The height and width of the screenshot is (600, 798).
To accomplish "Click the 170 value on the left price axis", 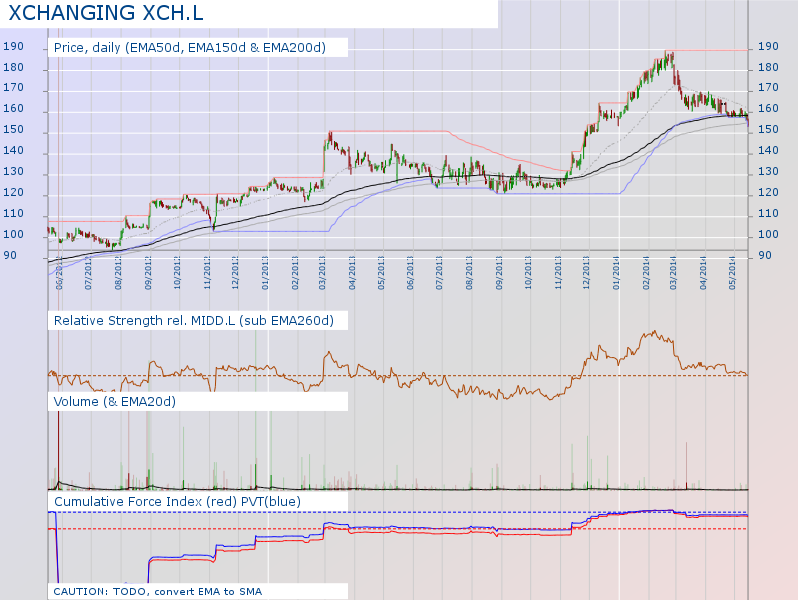I will pos(14,88).
